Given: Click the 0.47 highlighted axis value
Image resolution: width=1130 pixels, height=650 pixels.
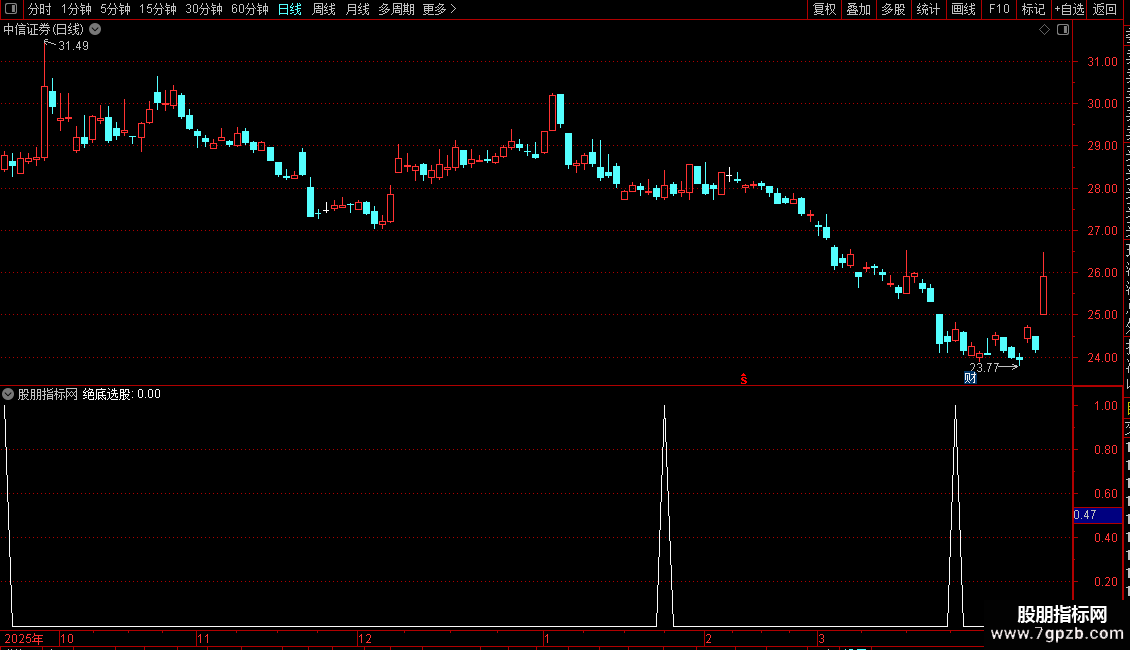Looking at the screenshot, I should 1097,515.
